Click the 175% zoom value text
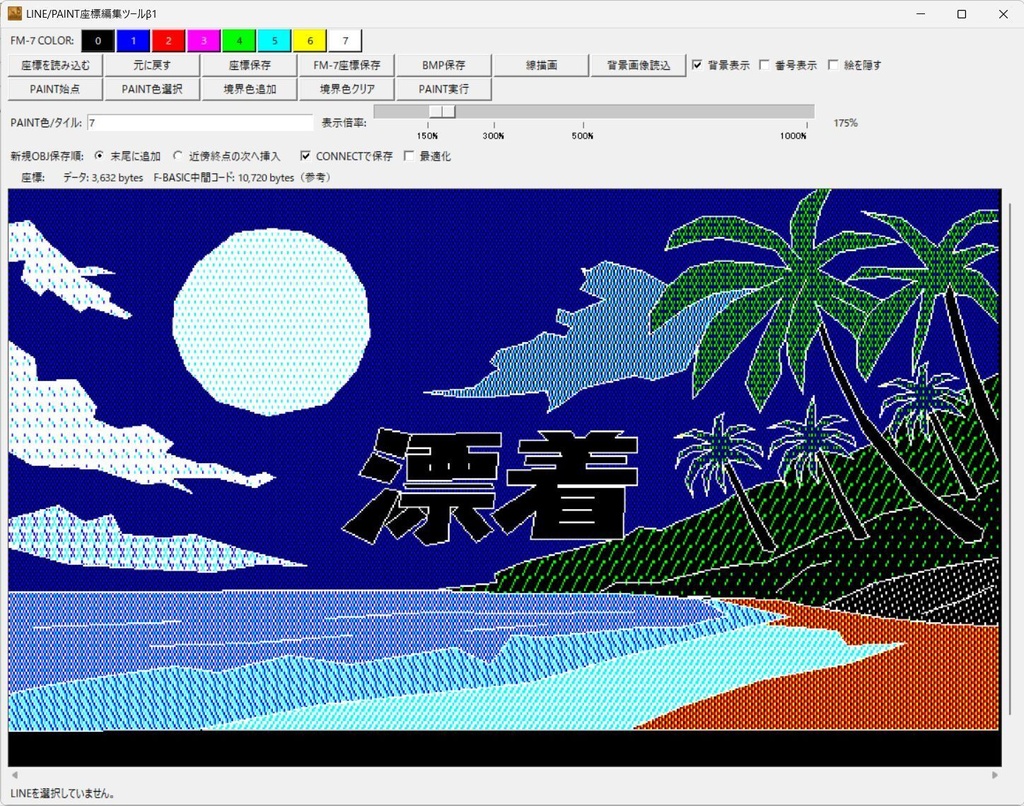Screen dimensions: 1024x806 click(x=845, y=123)
